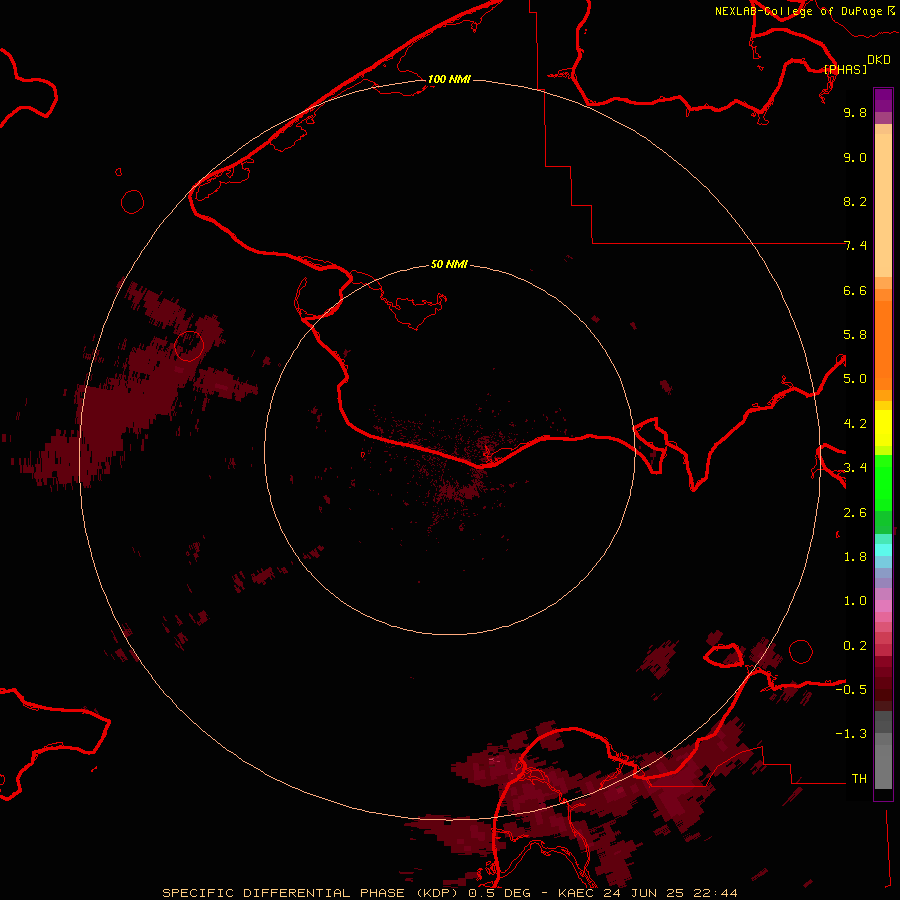Pick the bright green color bar segment
900x900 pixels.
coord(883,482)
